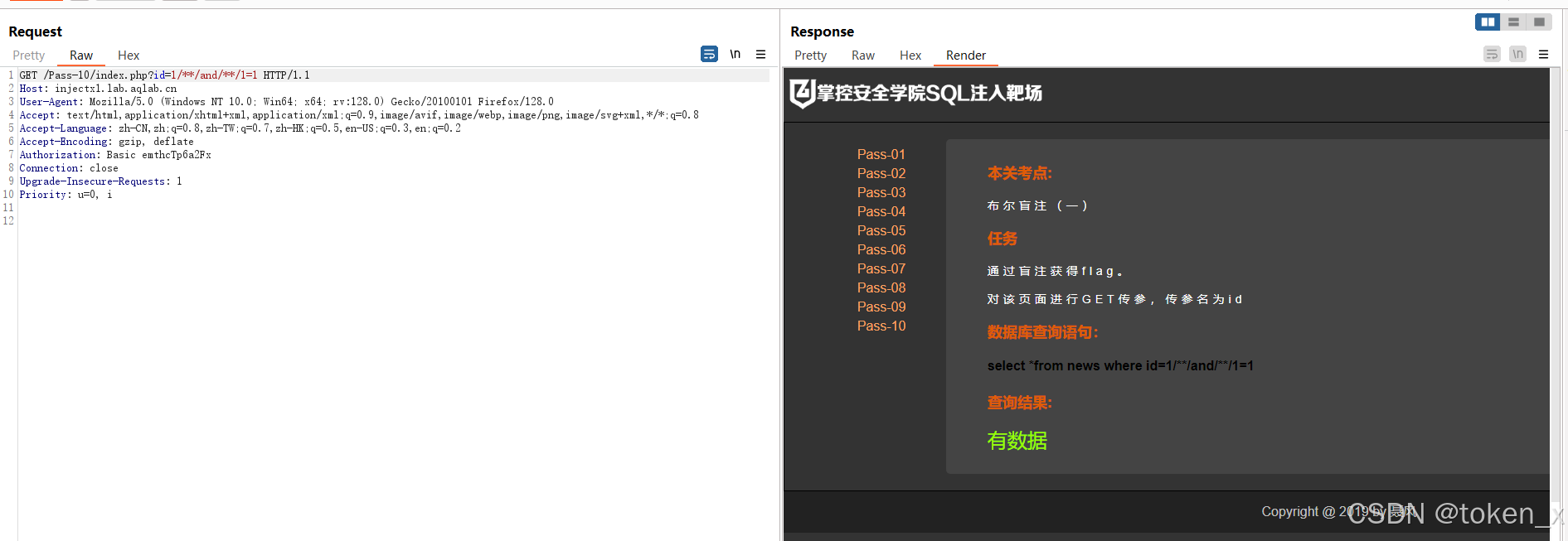This screenshot has width=1568, height=541.
Task: Open the Pass-01 link
Action: [x=881, y=154]
